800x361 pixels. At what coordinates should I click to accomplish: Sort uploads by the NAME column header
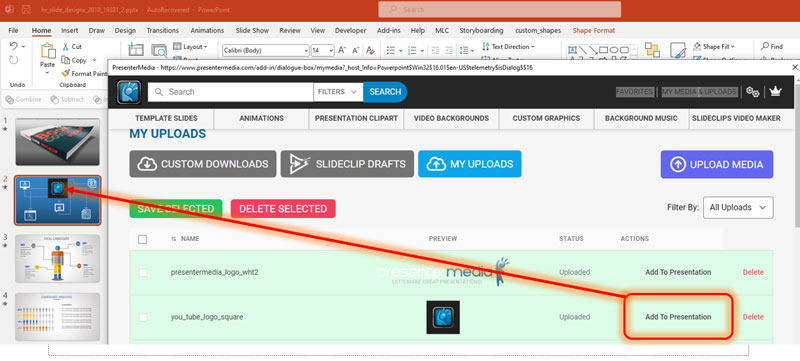click(x=185, y=239)
